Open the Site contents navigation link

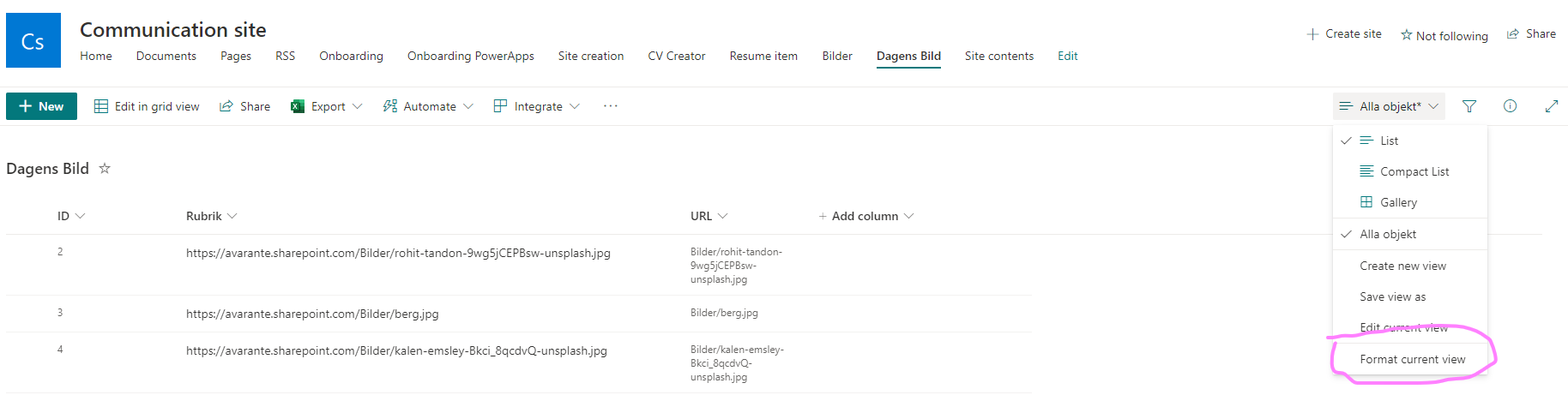click(x=998, y=56)
